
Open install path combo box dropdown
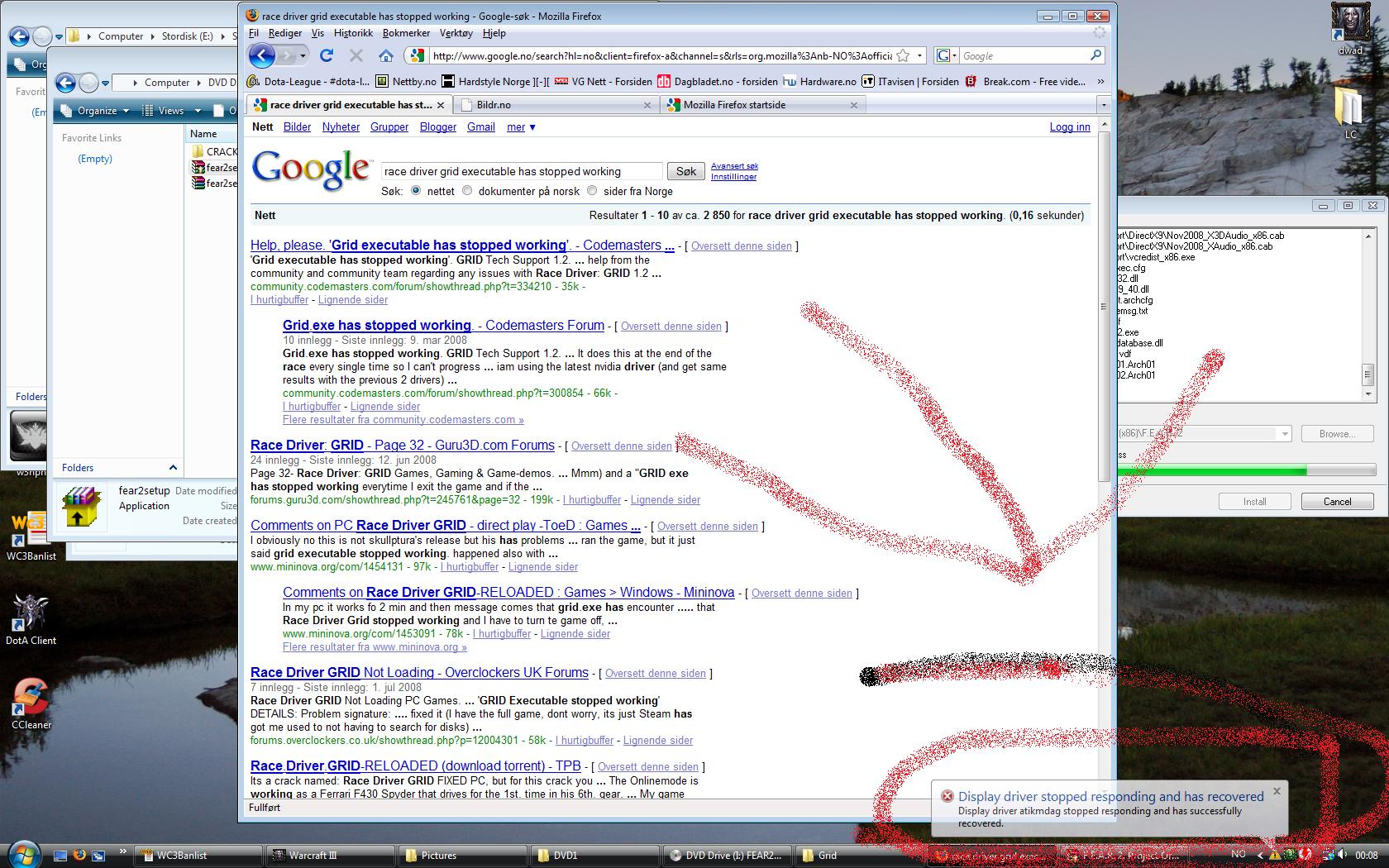tap(1284, 434)
